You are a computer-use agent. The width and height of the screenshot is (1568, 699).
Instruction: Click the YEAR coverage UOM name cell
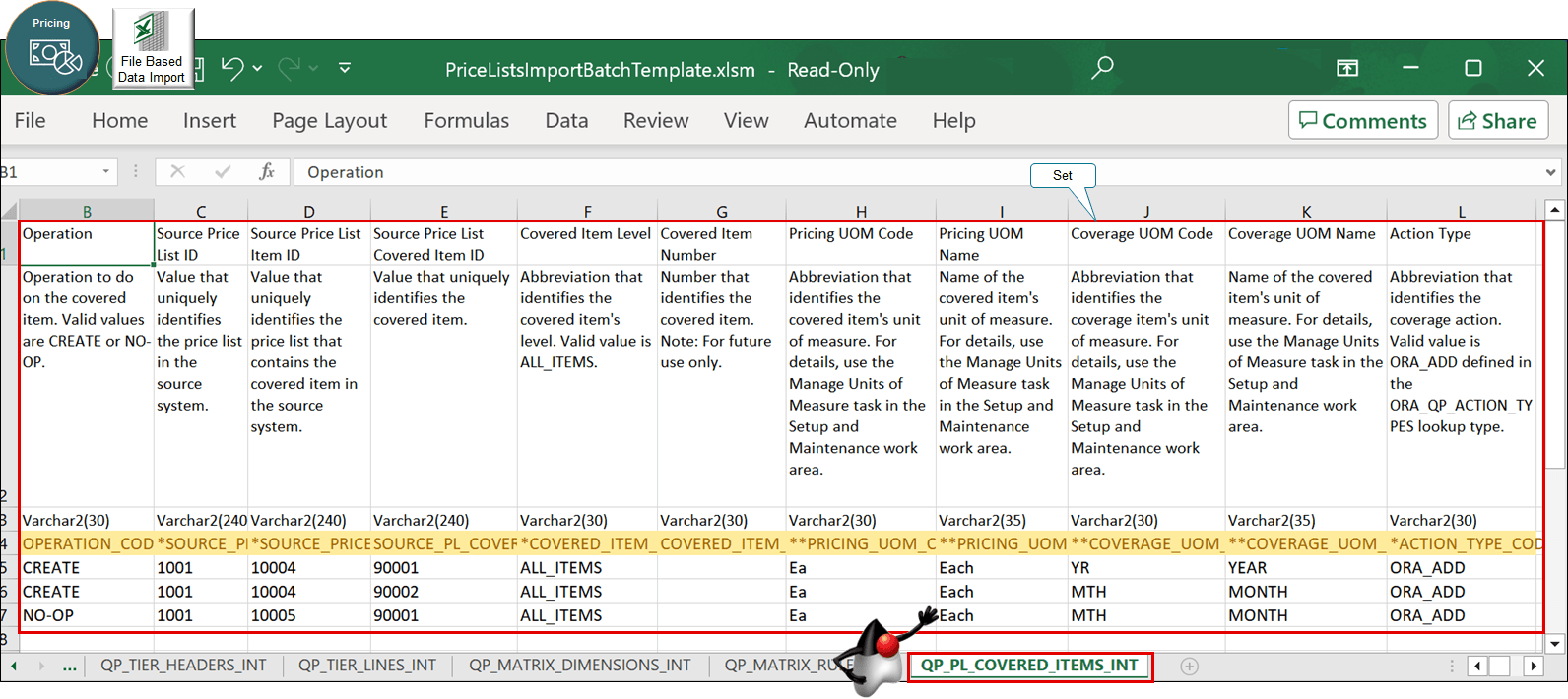tap(1306, 568)
